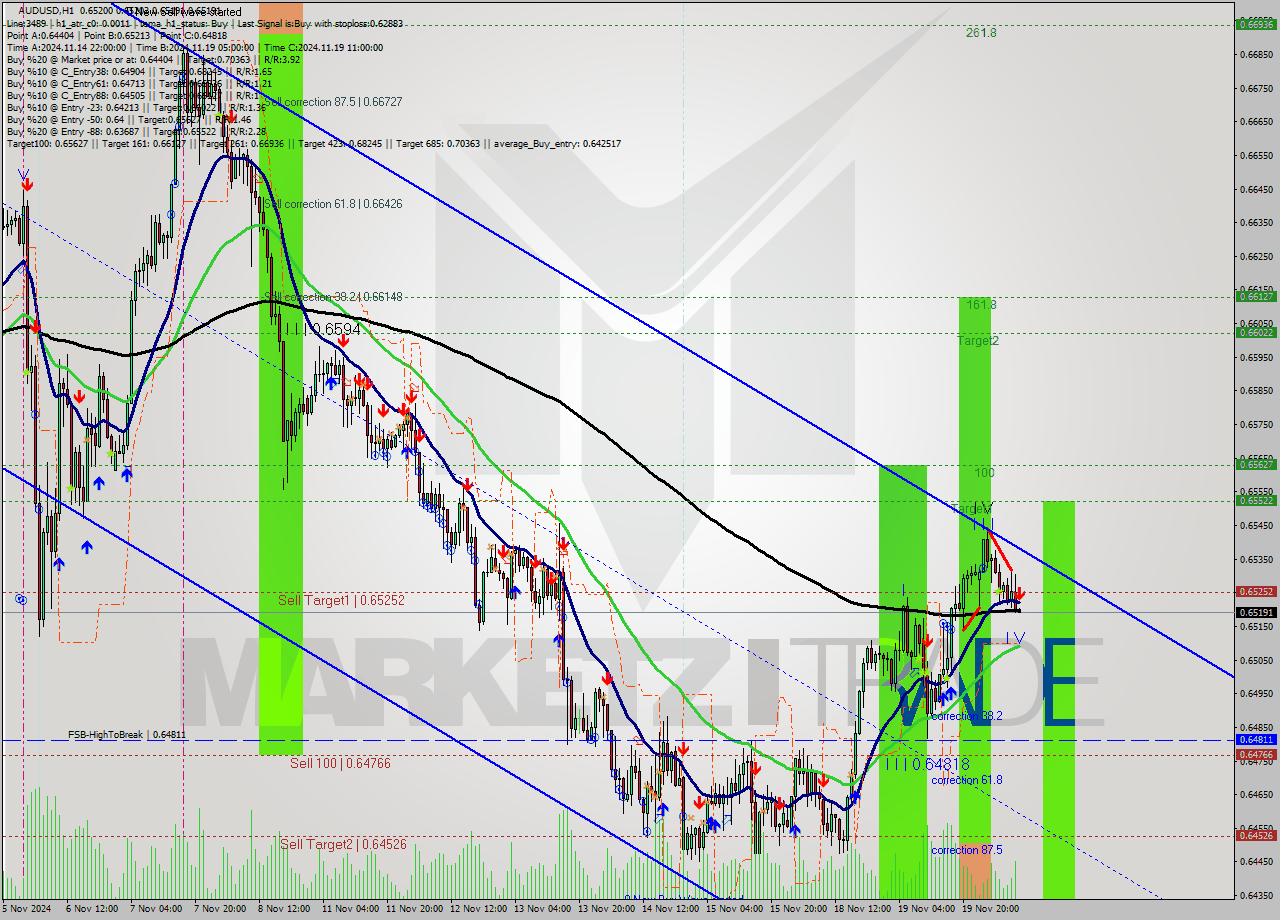
Task: Click the green '161.8' level label
Action: tap(981, 304)
